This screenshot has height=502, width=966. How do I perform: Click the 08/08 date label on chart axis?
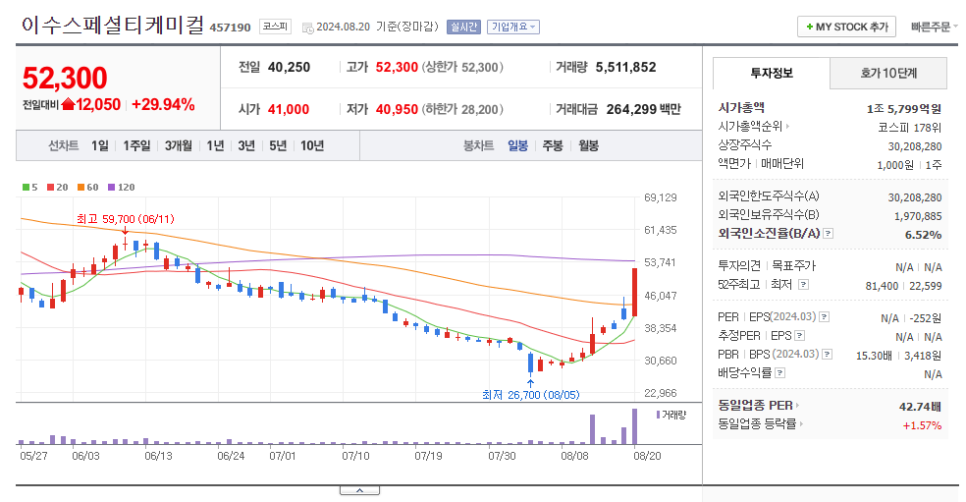[574, 456]
